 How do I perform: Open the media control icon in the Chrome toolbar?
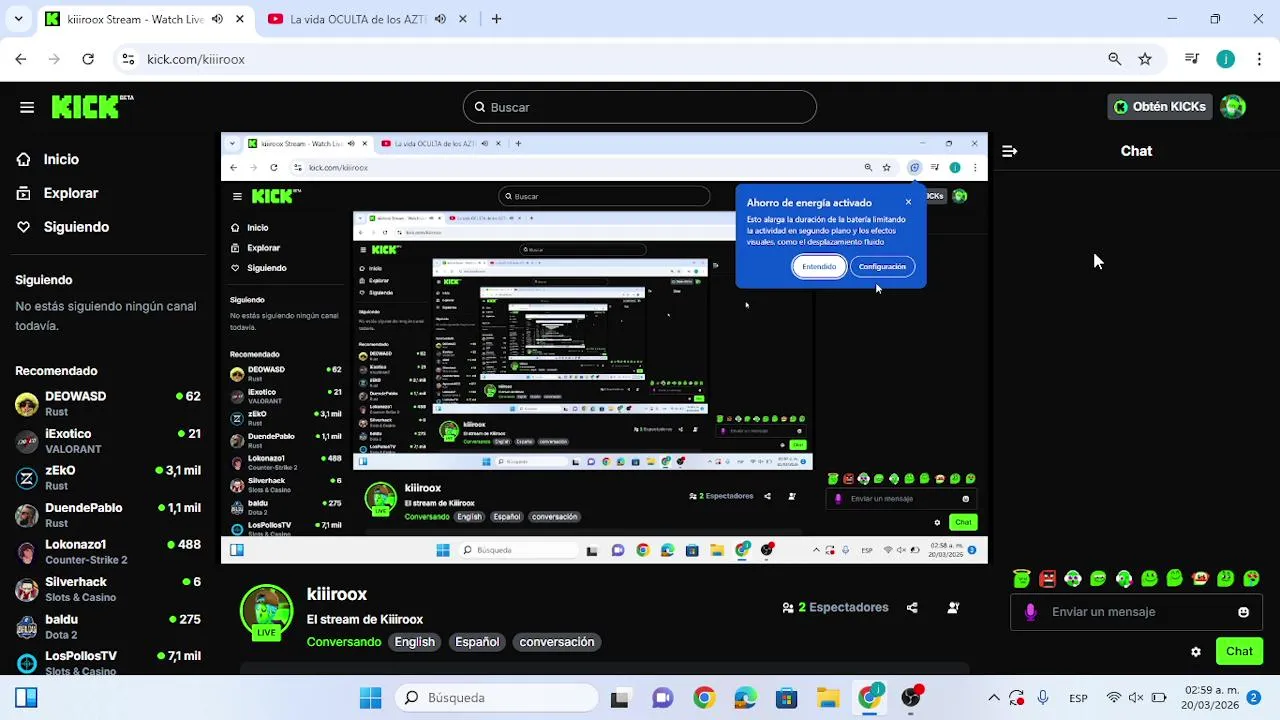click(1191, 59)
